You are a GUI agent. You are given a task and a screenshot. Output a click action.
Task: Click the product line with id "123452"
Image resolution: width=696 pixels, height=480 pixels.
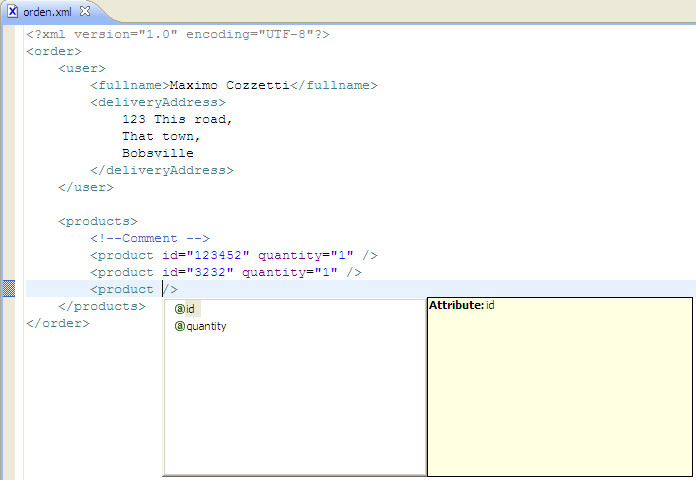point(234,255)
